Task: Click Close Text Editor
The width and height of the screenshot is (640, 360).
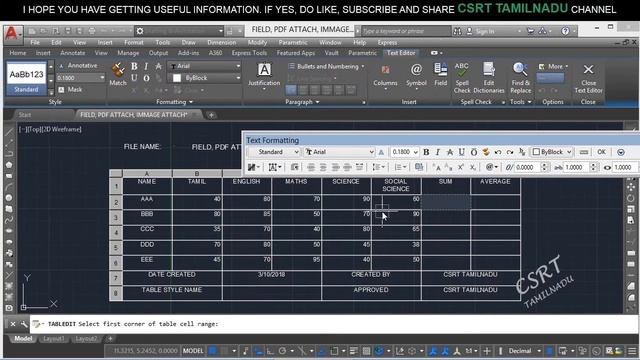Action: point(588,78)
